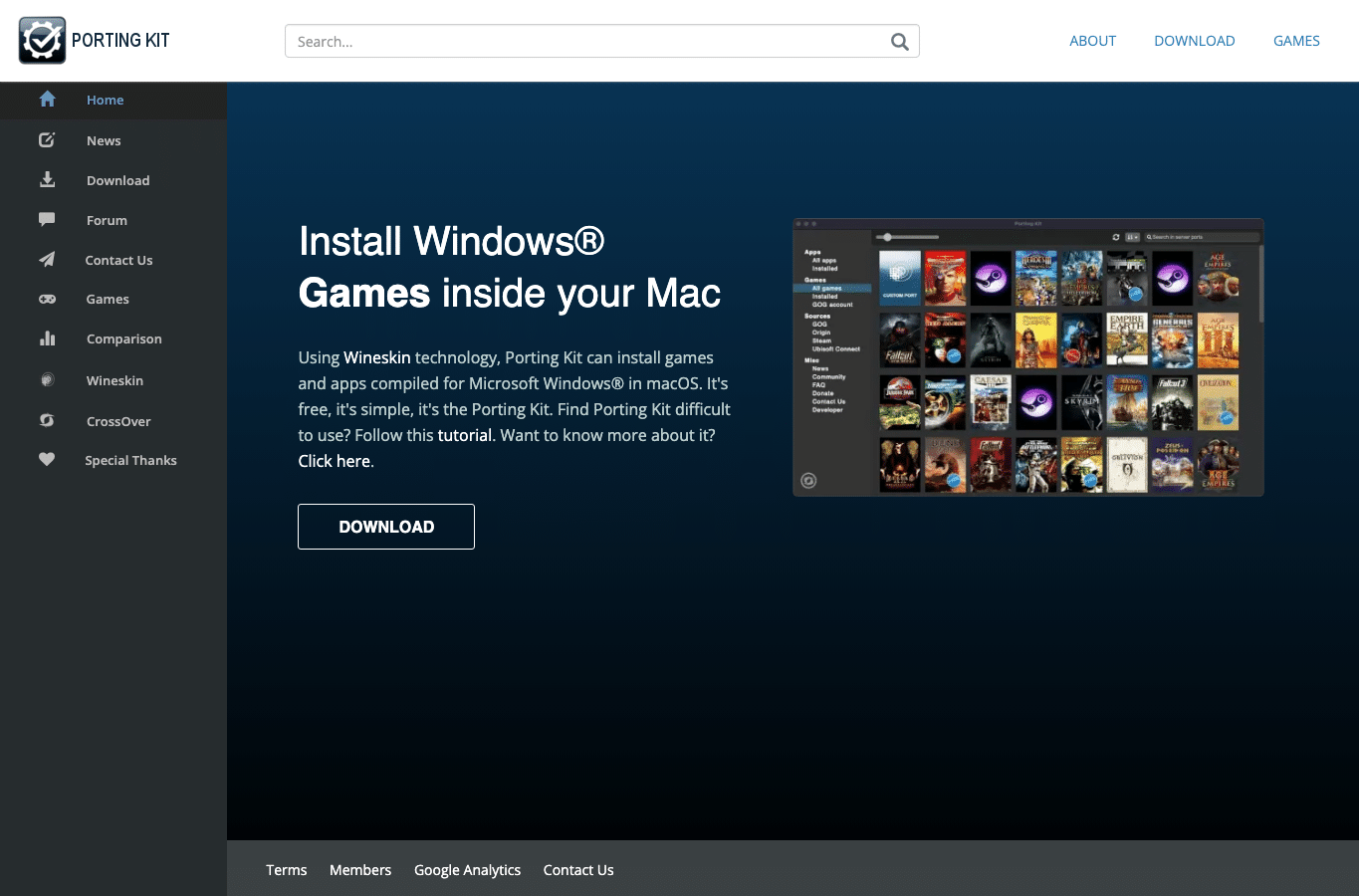The width and height of the screenshot is (1359, 896).
Task: Open Members in the footer
Action: pyautogui.click(x=360, y=870)
